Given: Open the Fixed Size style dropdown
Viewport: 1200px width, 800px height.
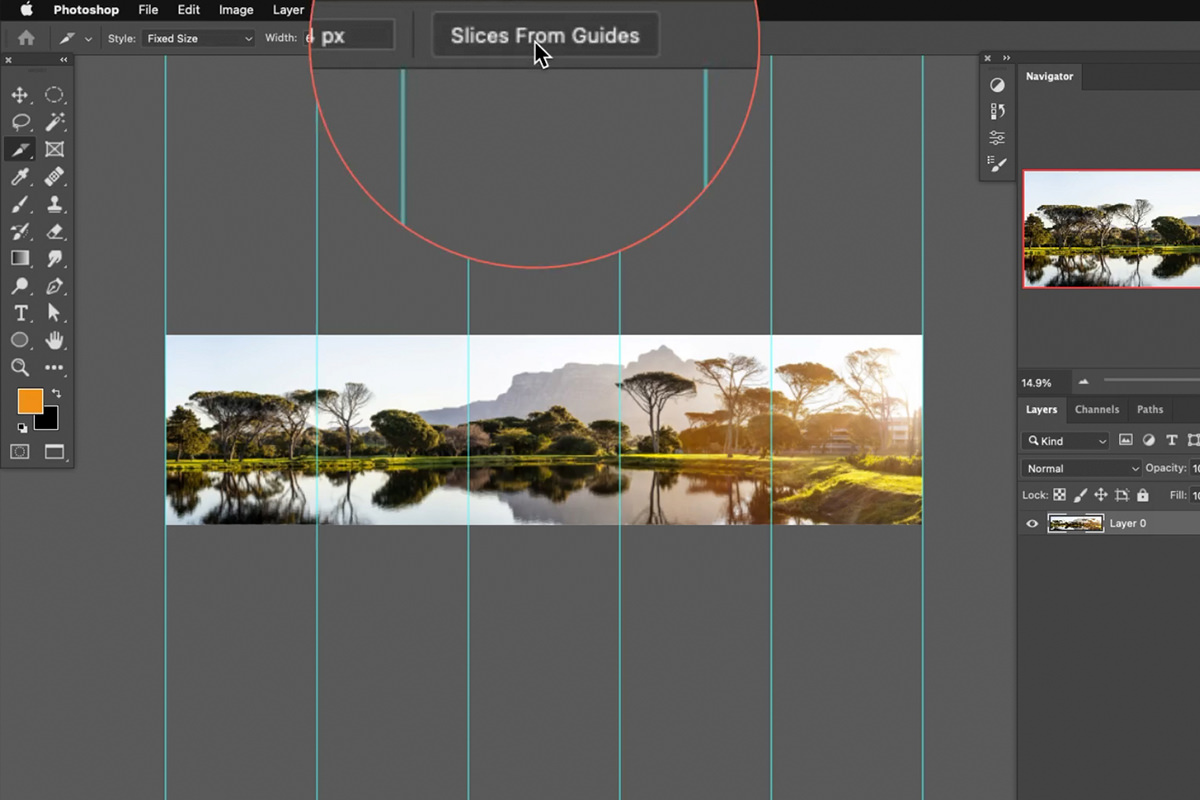Looking at the screenshot, I should coord(197,37).
